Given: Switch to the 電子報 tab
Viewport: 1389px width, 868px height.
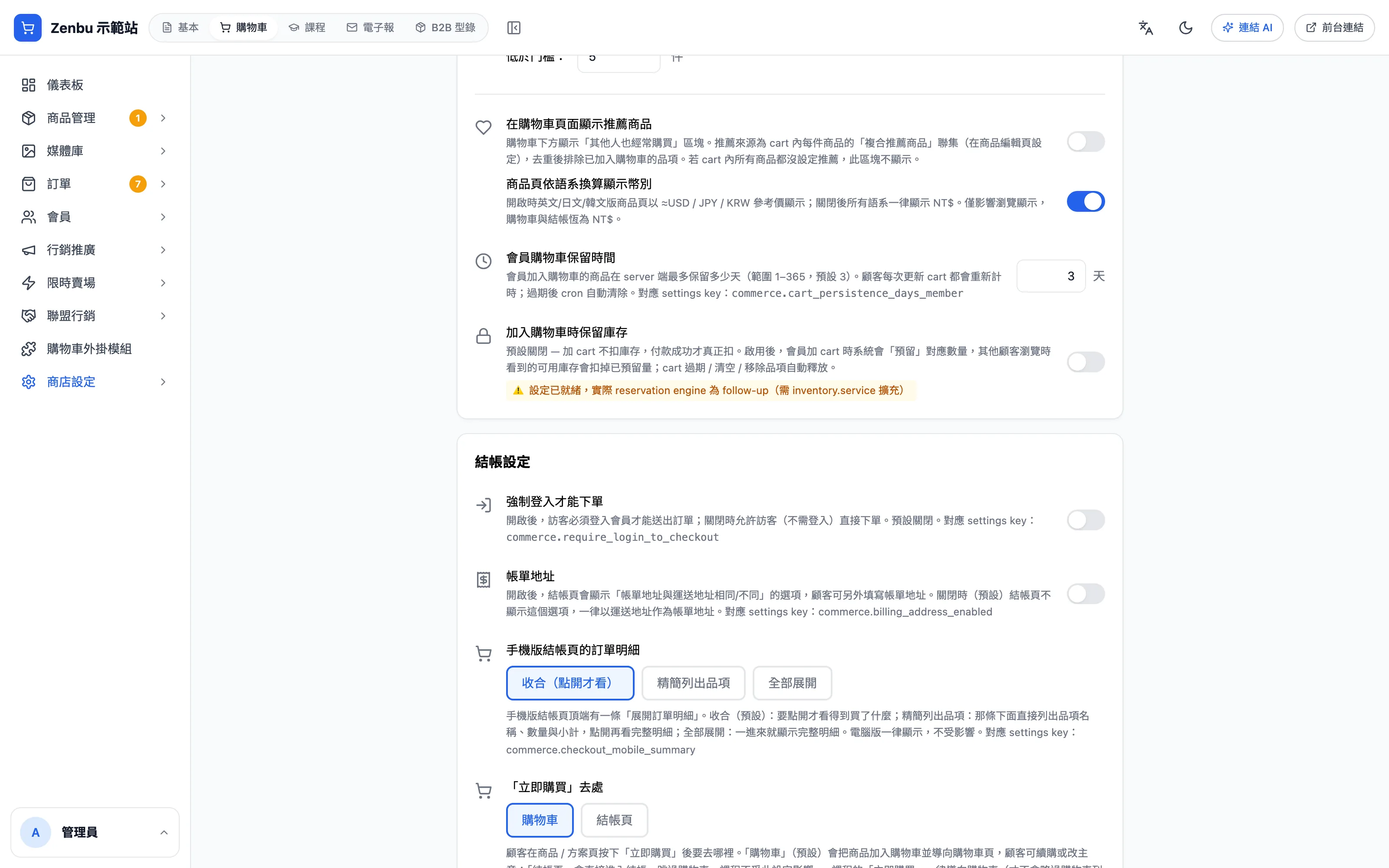Looking at the screenshot, I should tap(370, 27).
